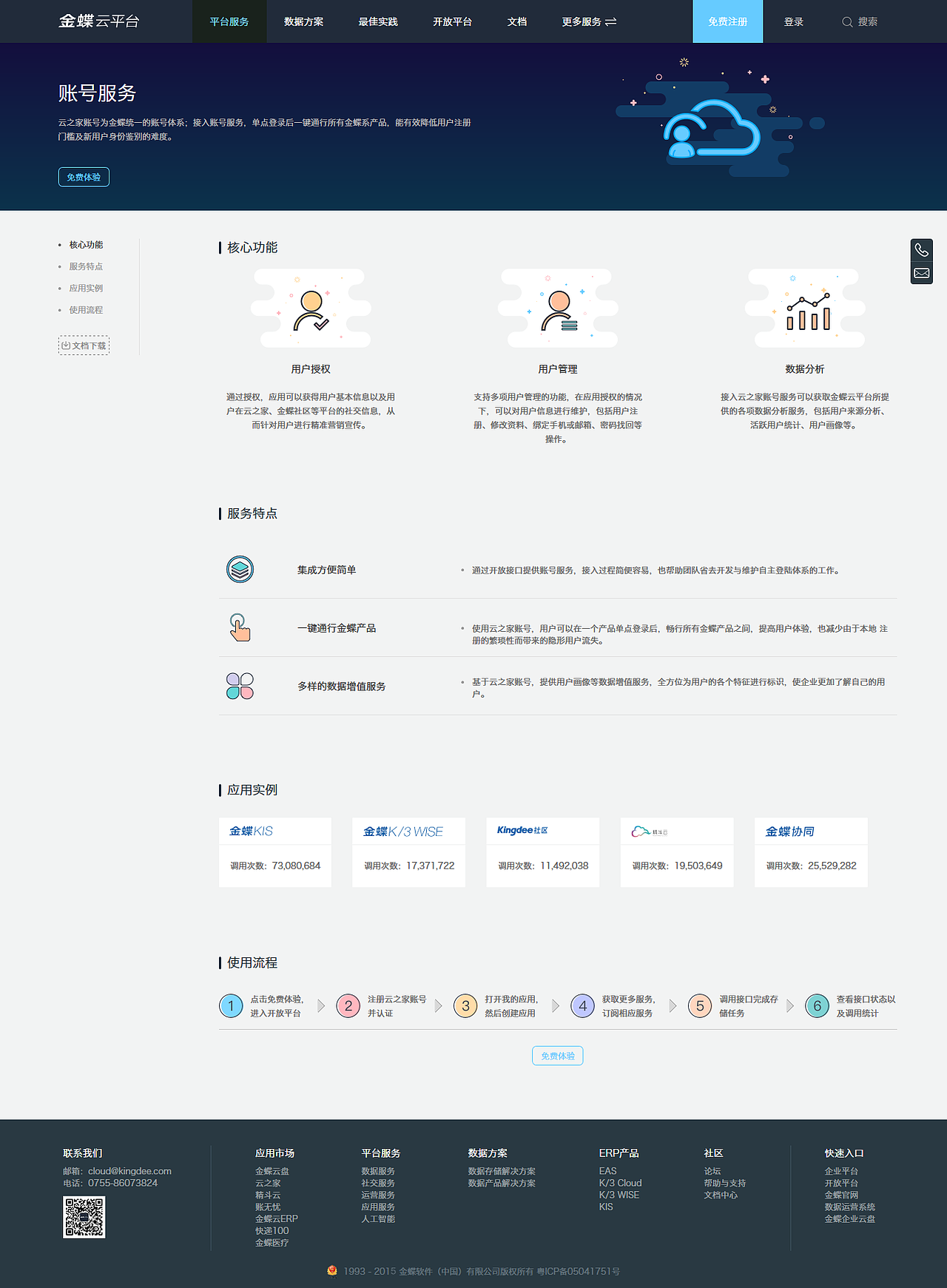
Task: Click the police badge icon near ICP number
Action: click(x=332, y=1271)
